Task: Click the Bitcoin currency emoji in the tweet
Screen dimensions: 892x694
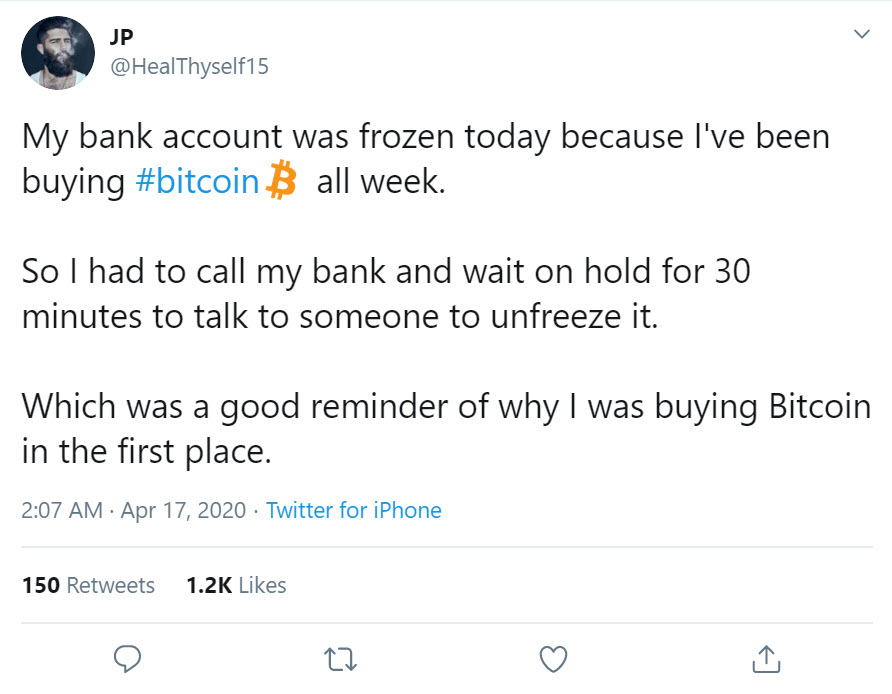Action: [281, 180]
